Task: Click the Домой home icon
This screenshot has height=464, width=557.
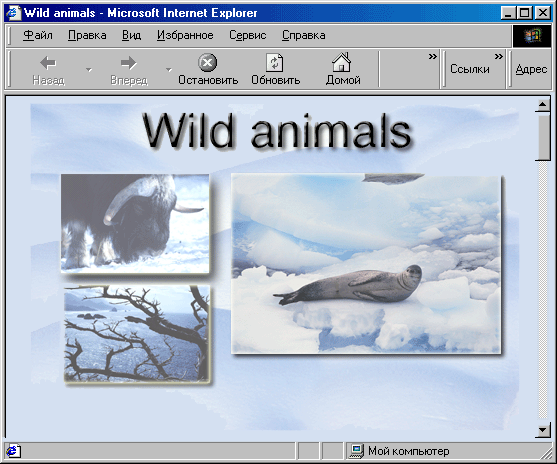Action: [342, 62]
